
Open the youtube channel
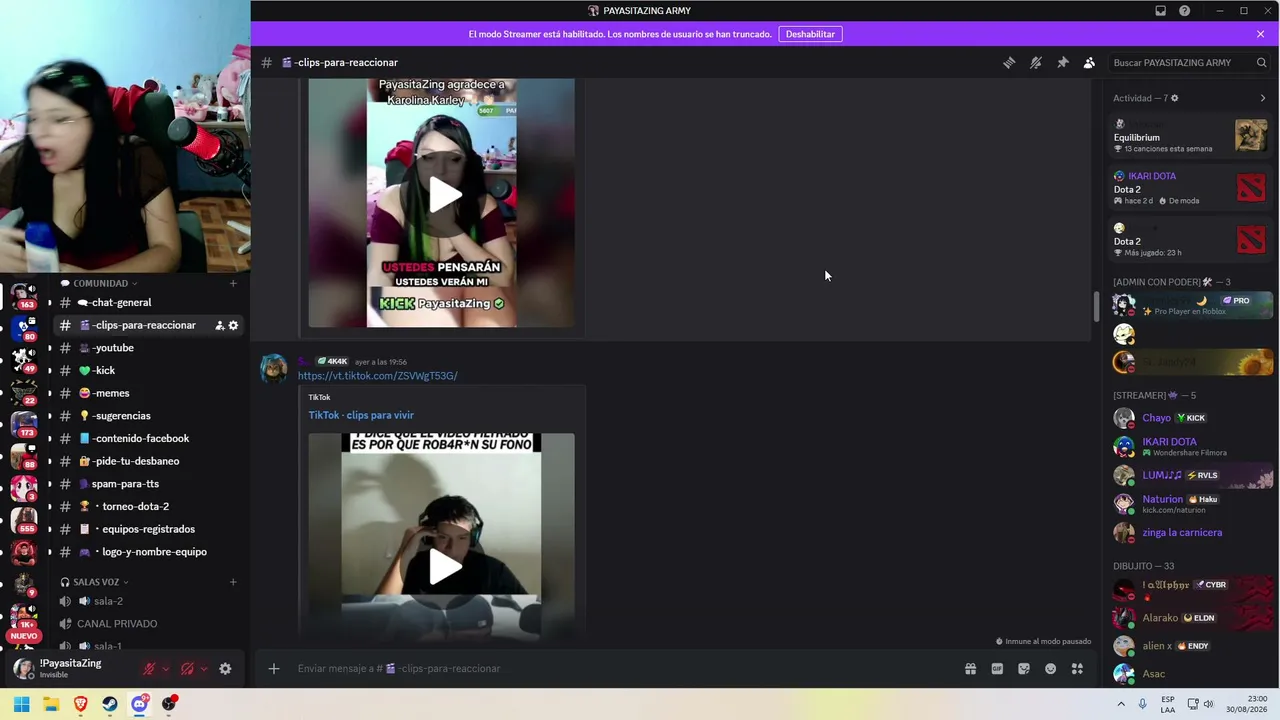coord(148,348)
